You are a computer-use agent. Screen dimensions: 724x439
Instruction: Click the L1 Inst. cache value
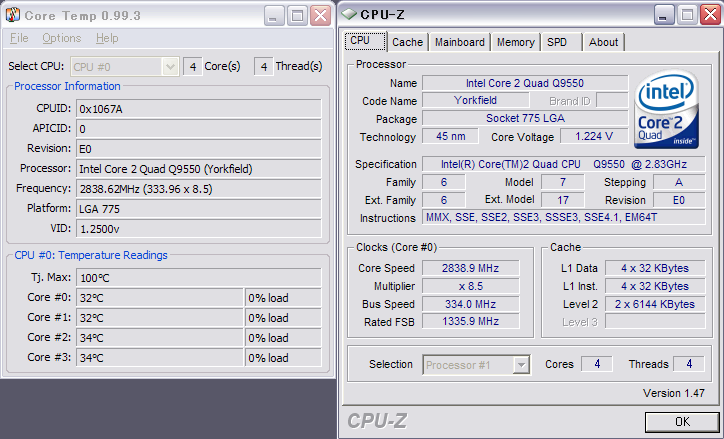point(655,286)
